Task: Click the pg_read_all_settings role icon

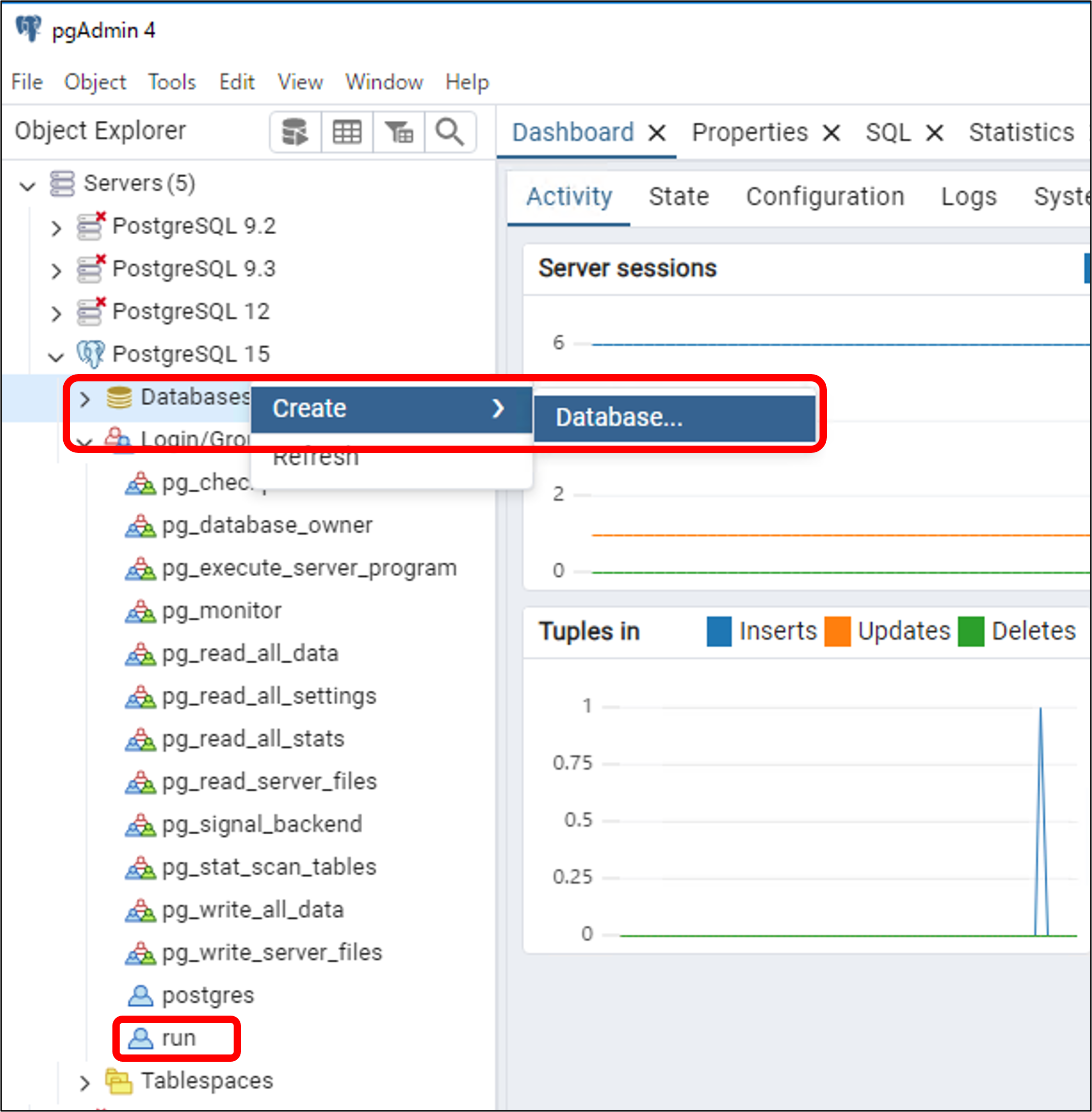Action: pos(140,696)
